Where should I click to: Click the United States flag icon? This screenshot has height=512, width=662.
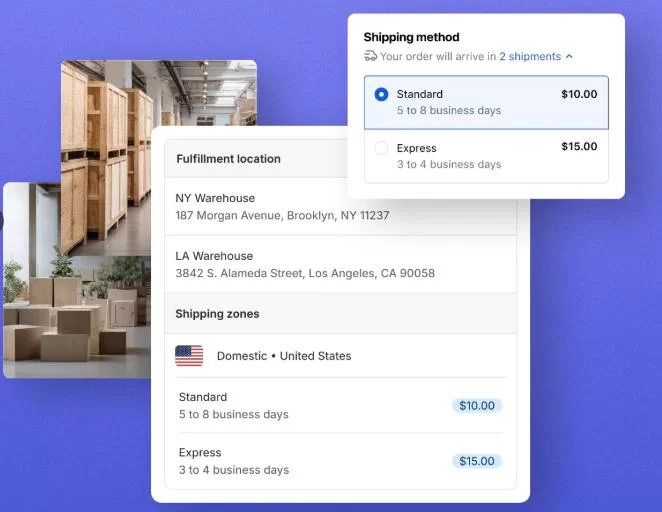point(189,356)
